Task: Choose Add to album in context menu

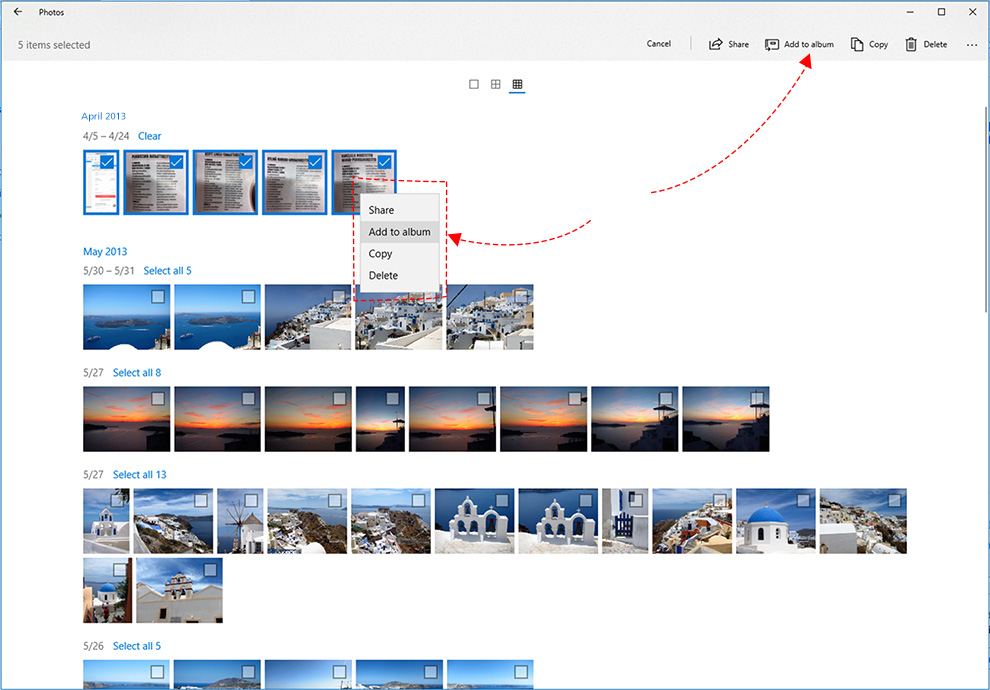Action: coord(399,232)
